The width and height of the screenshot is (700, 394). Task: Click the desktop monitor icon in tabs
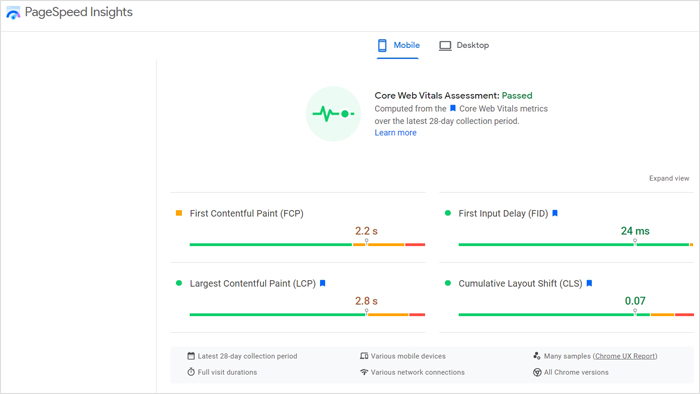(x=445, y=46)
